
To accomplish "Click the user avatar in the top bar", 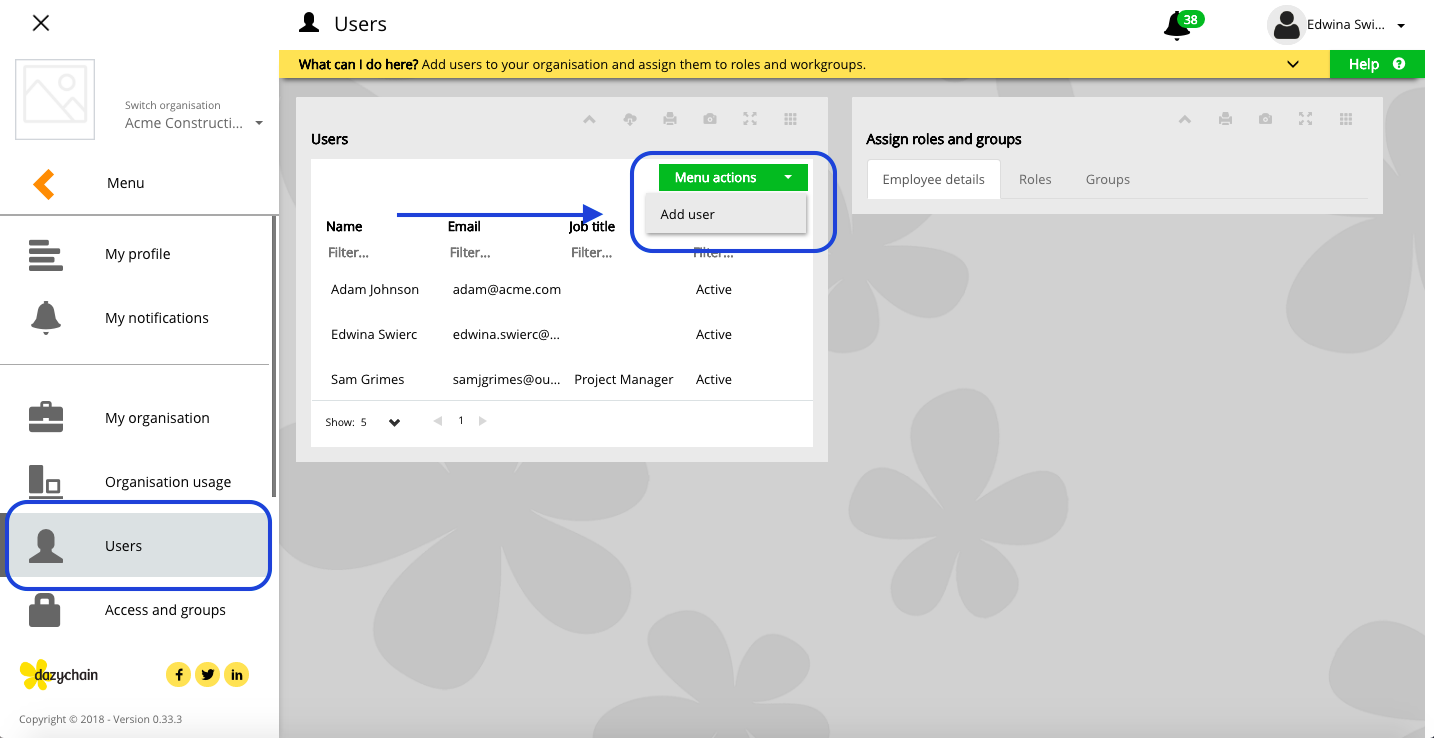I will [x=1286, y=25].
